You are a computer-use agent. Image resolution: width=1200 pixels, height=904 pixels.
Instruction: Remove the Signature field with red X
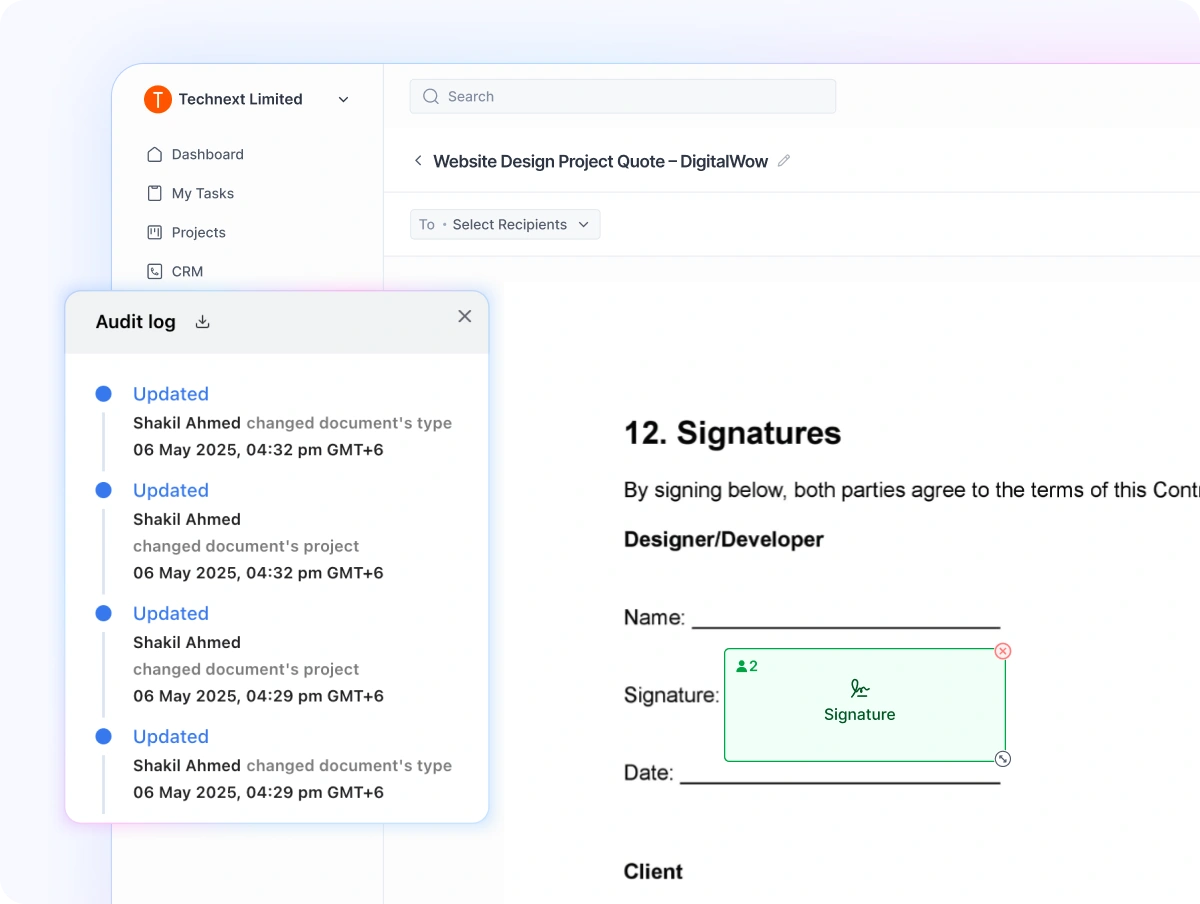[x=1003, y=651]
